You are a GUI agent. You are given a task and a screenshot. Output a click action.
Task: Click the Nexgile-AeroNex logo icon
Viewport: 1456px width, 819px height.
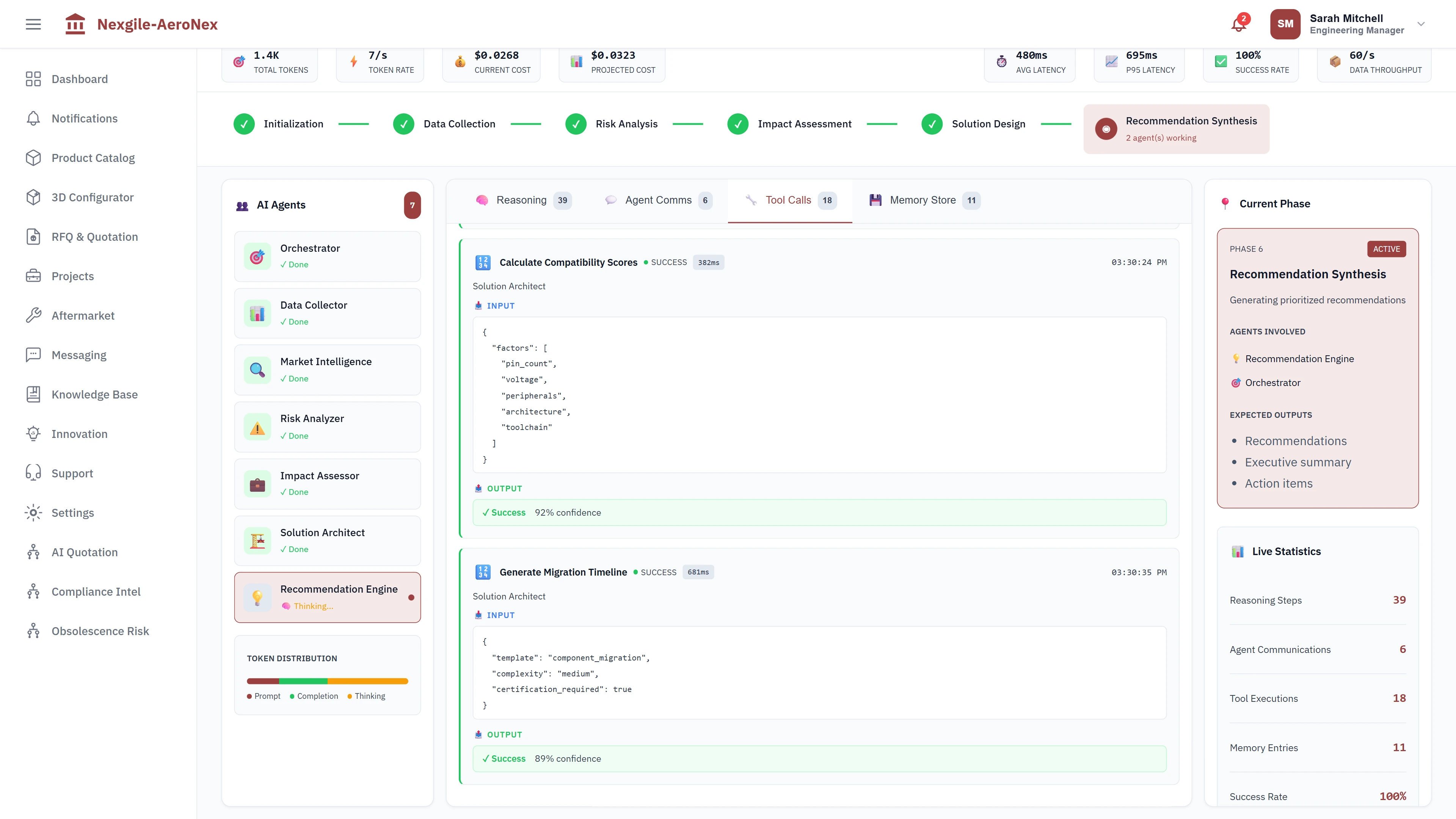(x=75, y=24)
